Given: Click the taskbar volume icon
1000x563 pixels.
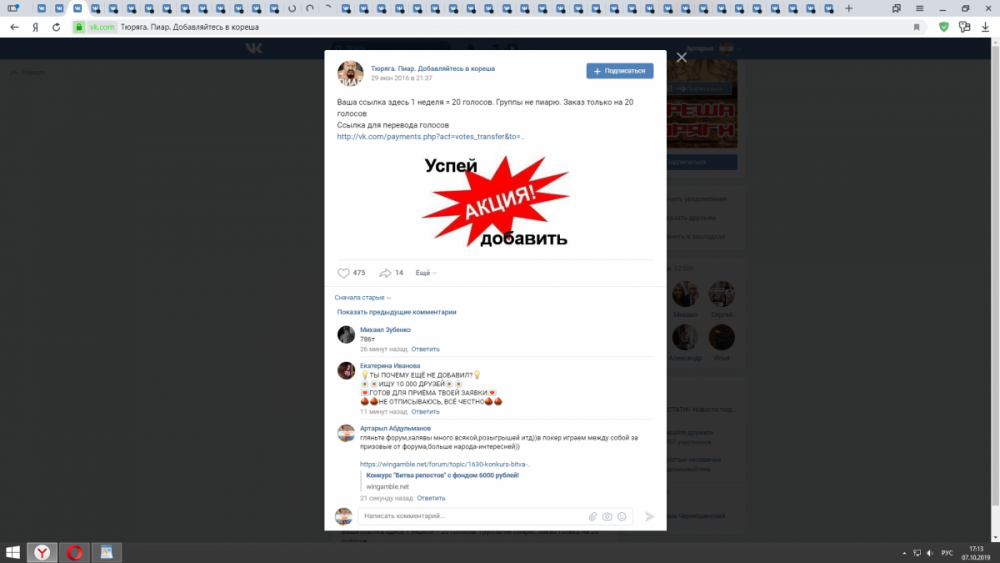Looking at the screenshot, I should [930, 553].
